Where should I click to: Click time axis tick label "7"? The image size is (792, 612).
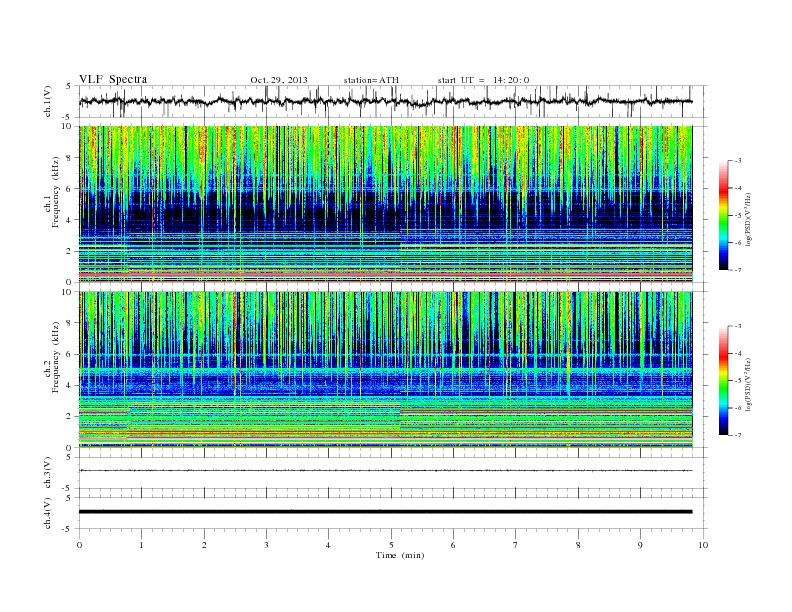[x=516, y=545]
